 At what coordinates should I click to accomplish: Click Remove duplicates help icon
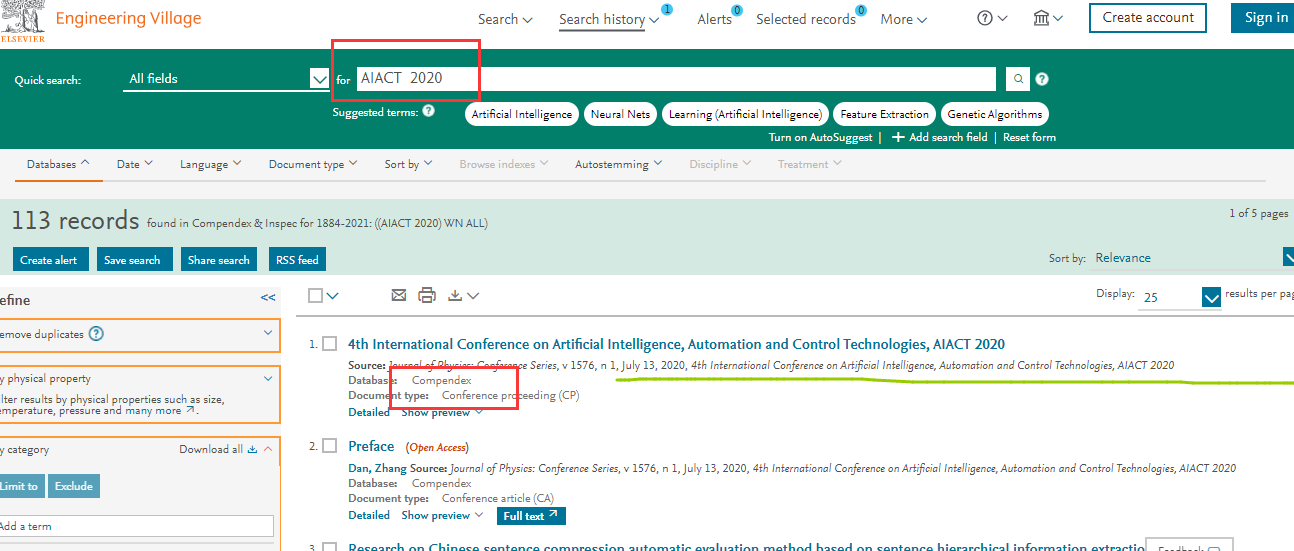96,334
